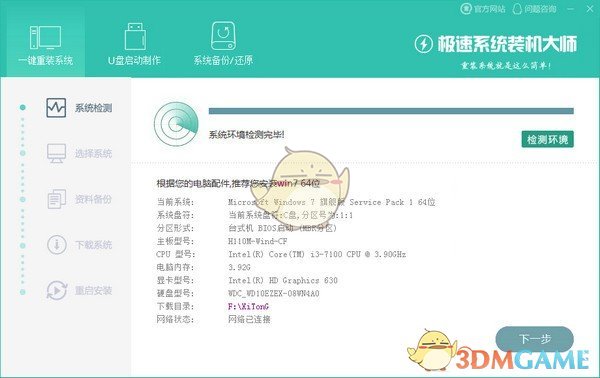Click the 台式机 BIOS启动 partition value

(282, 228)
